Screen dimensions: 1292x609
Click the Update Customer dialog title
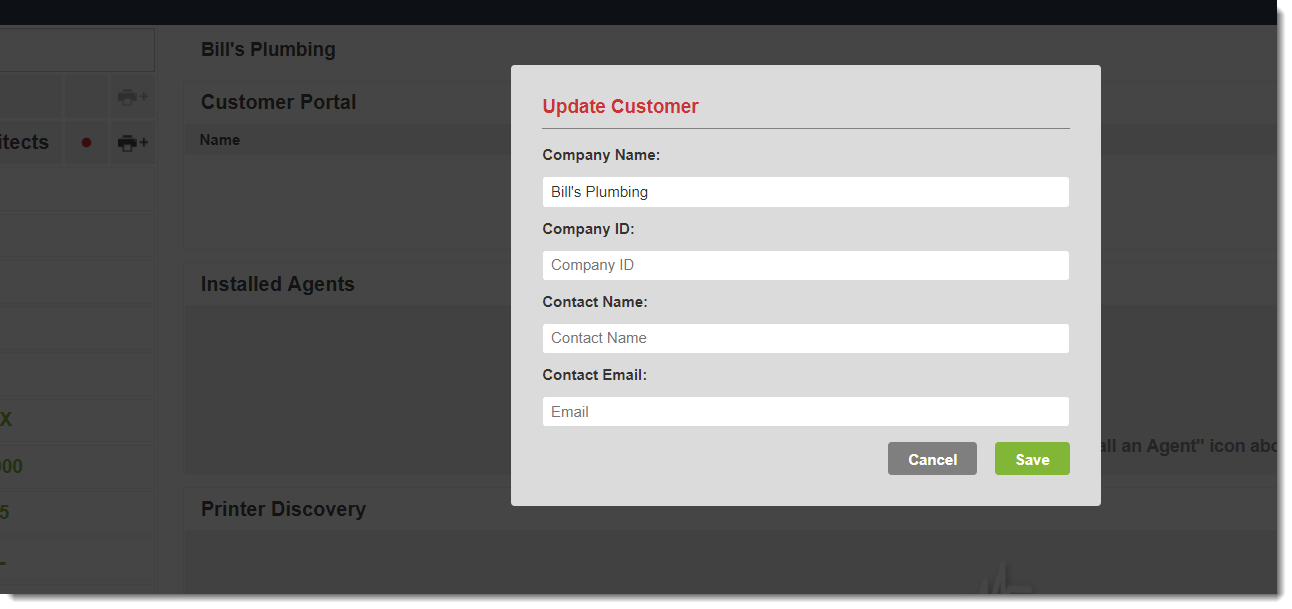(x=620, y=106)
